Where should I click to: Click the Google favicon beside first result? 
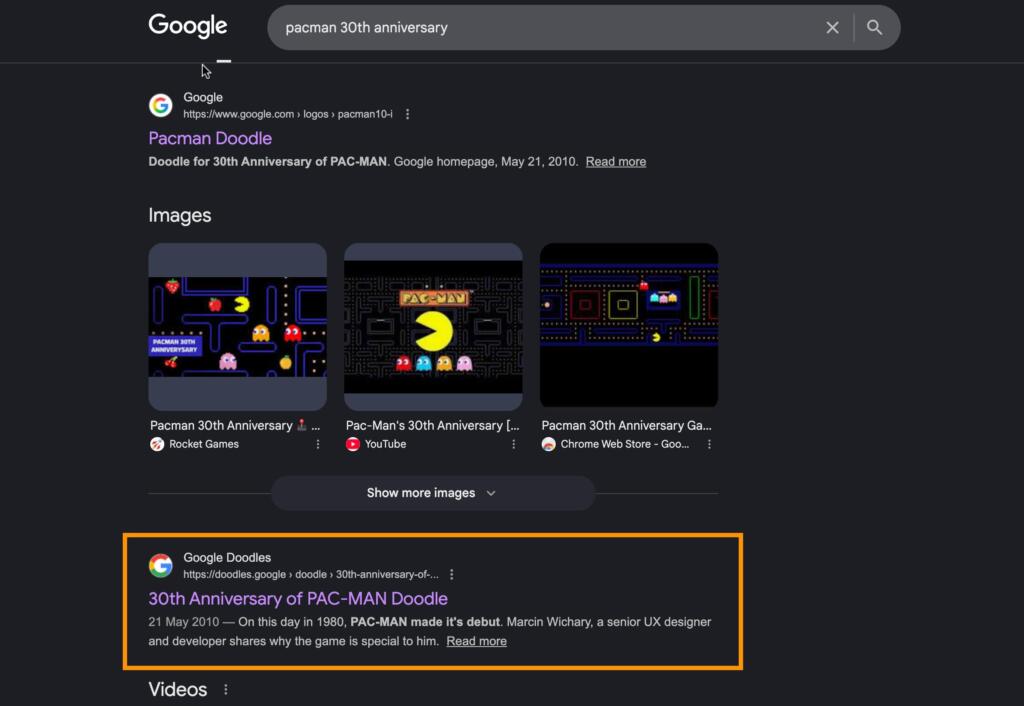[161, 105]
